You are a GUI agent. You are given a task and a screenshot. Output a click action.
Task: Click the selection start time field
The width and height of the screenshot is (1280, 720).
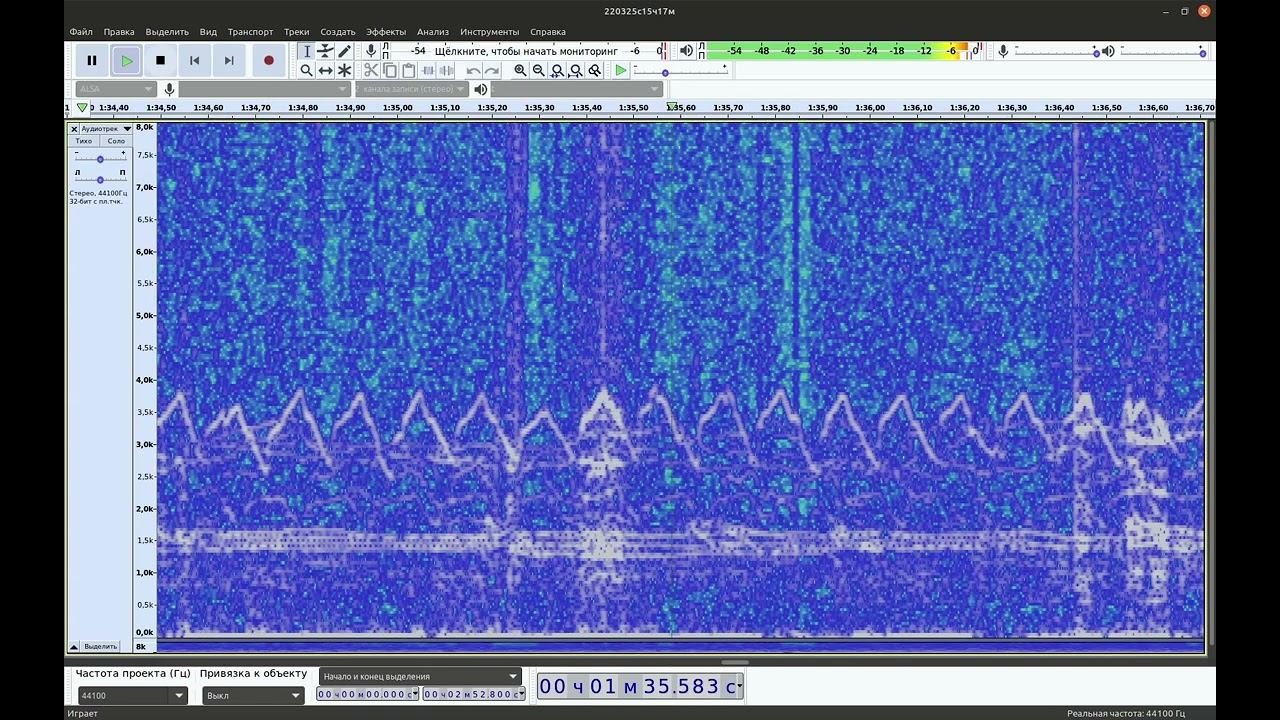(367, 694)
